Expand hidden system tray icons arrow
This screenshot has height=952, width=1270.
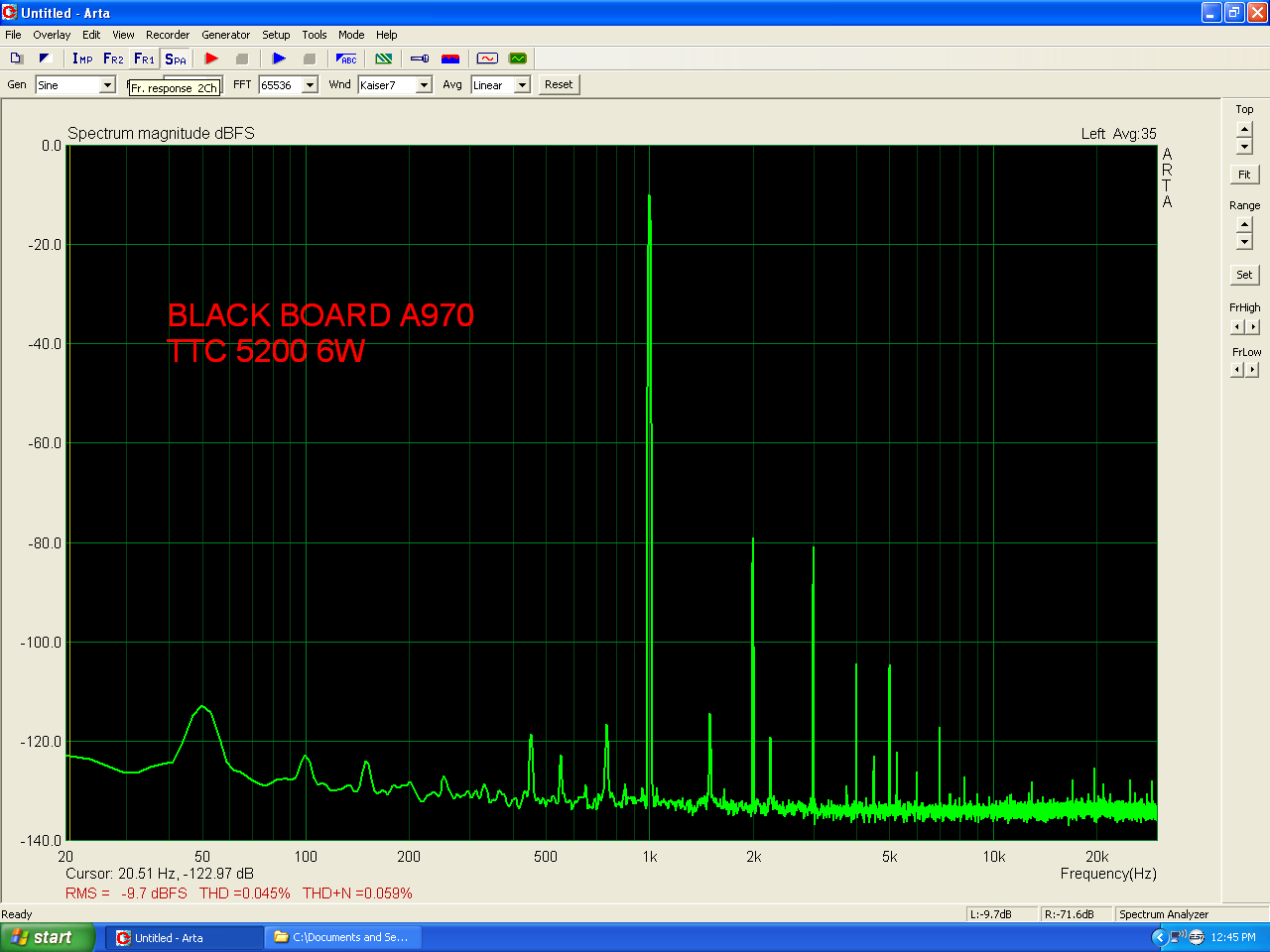[x=1158, y=937]
